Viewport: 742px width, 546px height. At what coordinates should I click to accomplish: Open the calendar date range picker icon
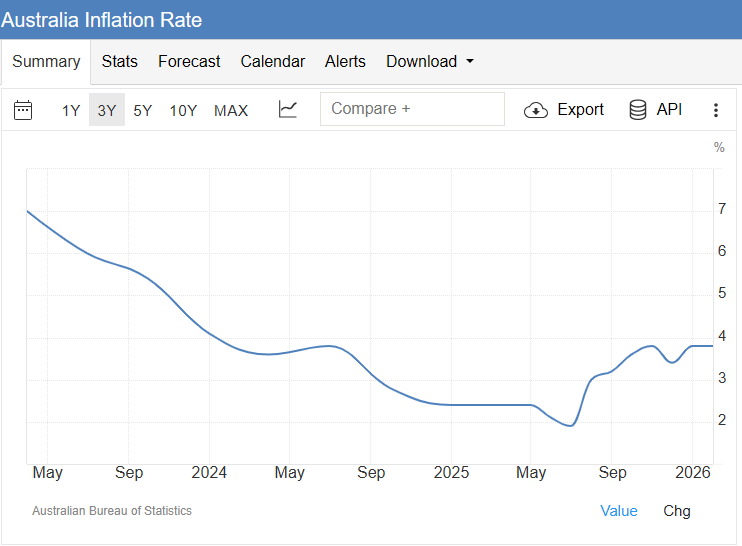23,110
